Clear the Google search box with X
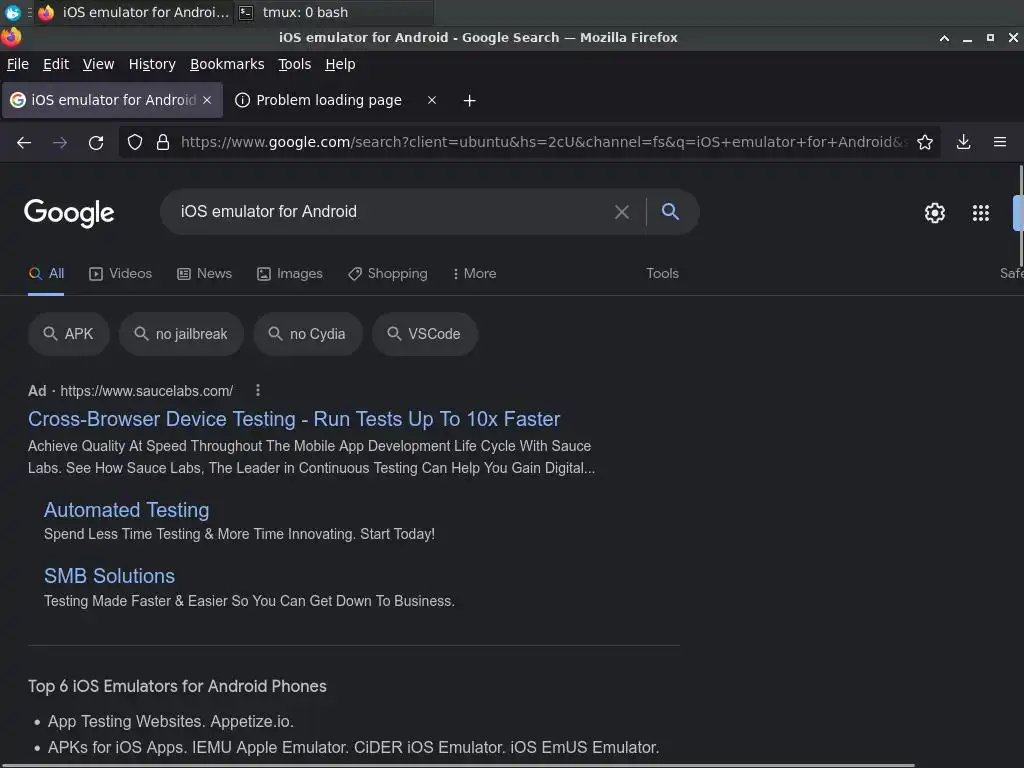The height and width of the screenshot is (768, 1024). click(x=622, y=212)
